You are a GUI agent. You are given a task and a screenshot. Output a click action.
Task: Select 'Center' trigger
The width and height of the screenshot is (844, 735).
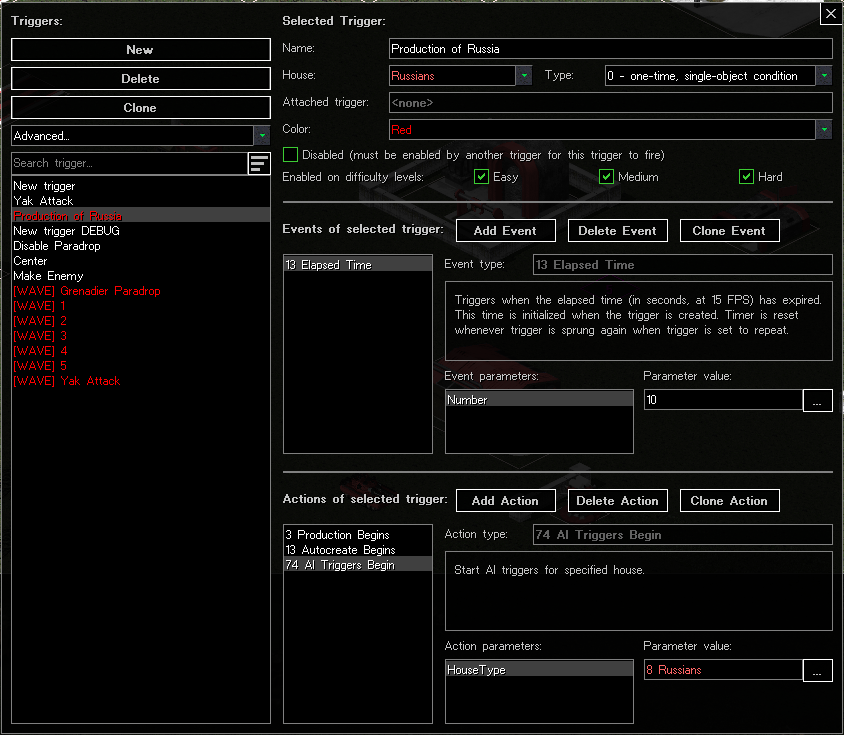[x=140, y=261]
